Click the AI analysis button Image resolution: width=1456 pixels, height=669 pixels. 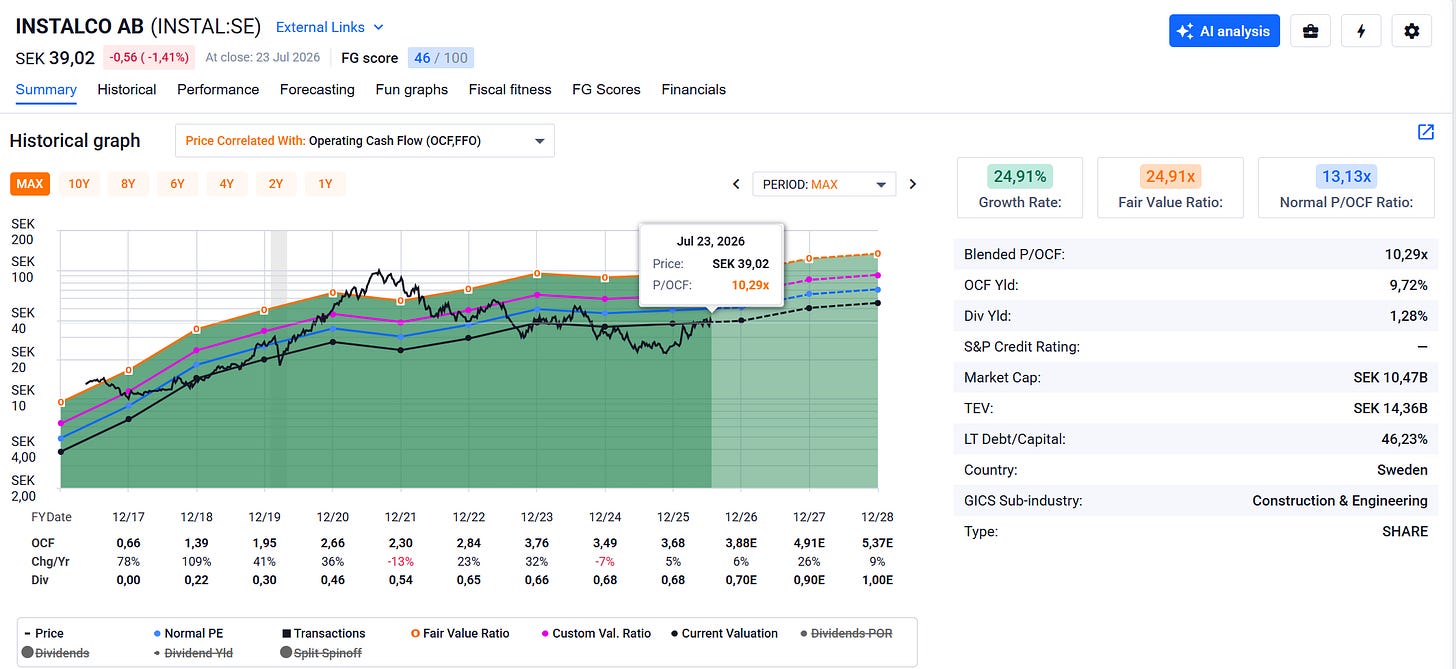point(1225,31)
